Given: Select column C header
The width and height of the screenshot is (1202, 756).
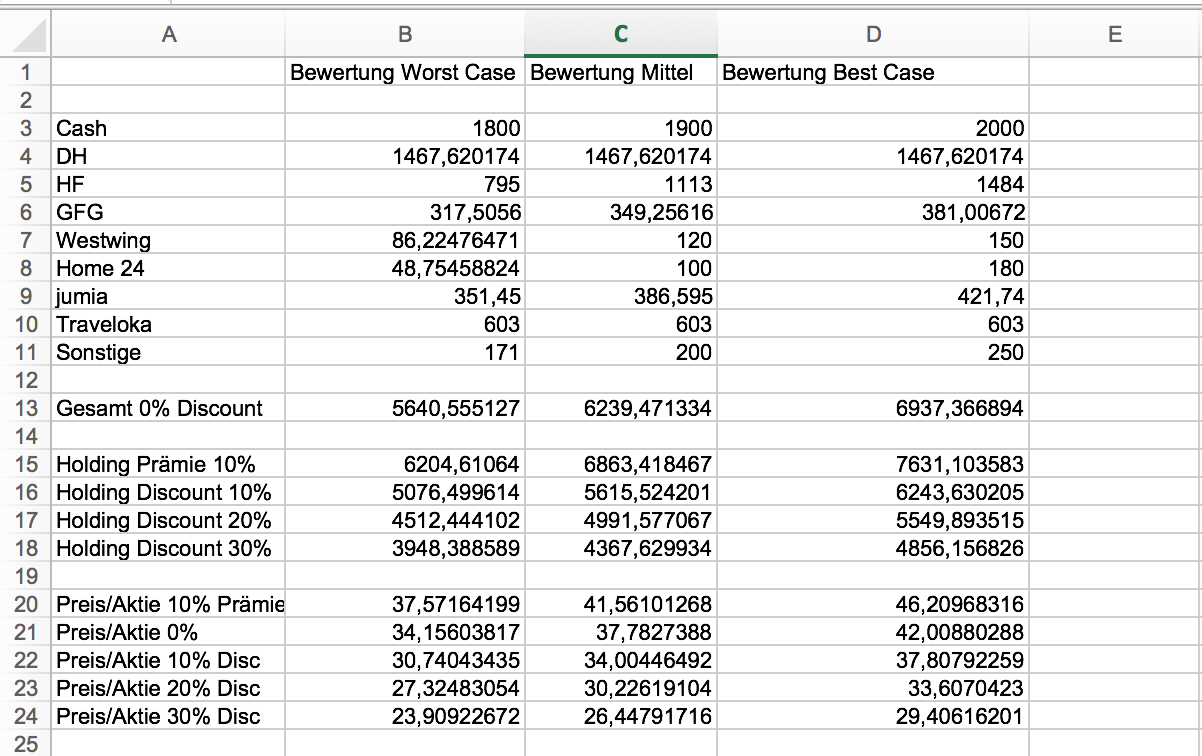Looking at the screenshot, I should [621, 35].
